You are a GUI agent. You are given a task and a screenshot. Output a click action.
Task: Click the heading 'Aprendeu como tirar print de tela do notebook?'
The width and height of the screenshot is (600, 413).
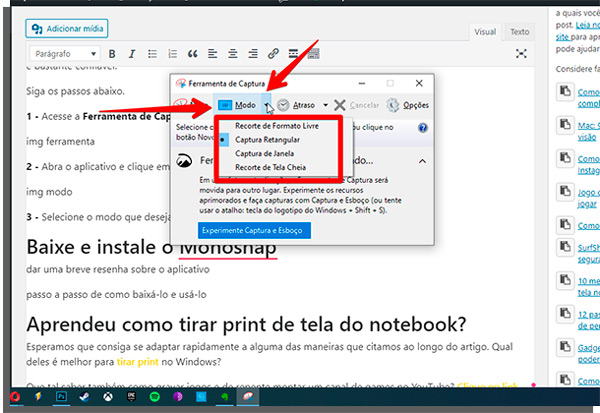(246, 325)
